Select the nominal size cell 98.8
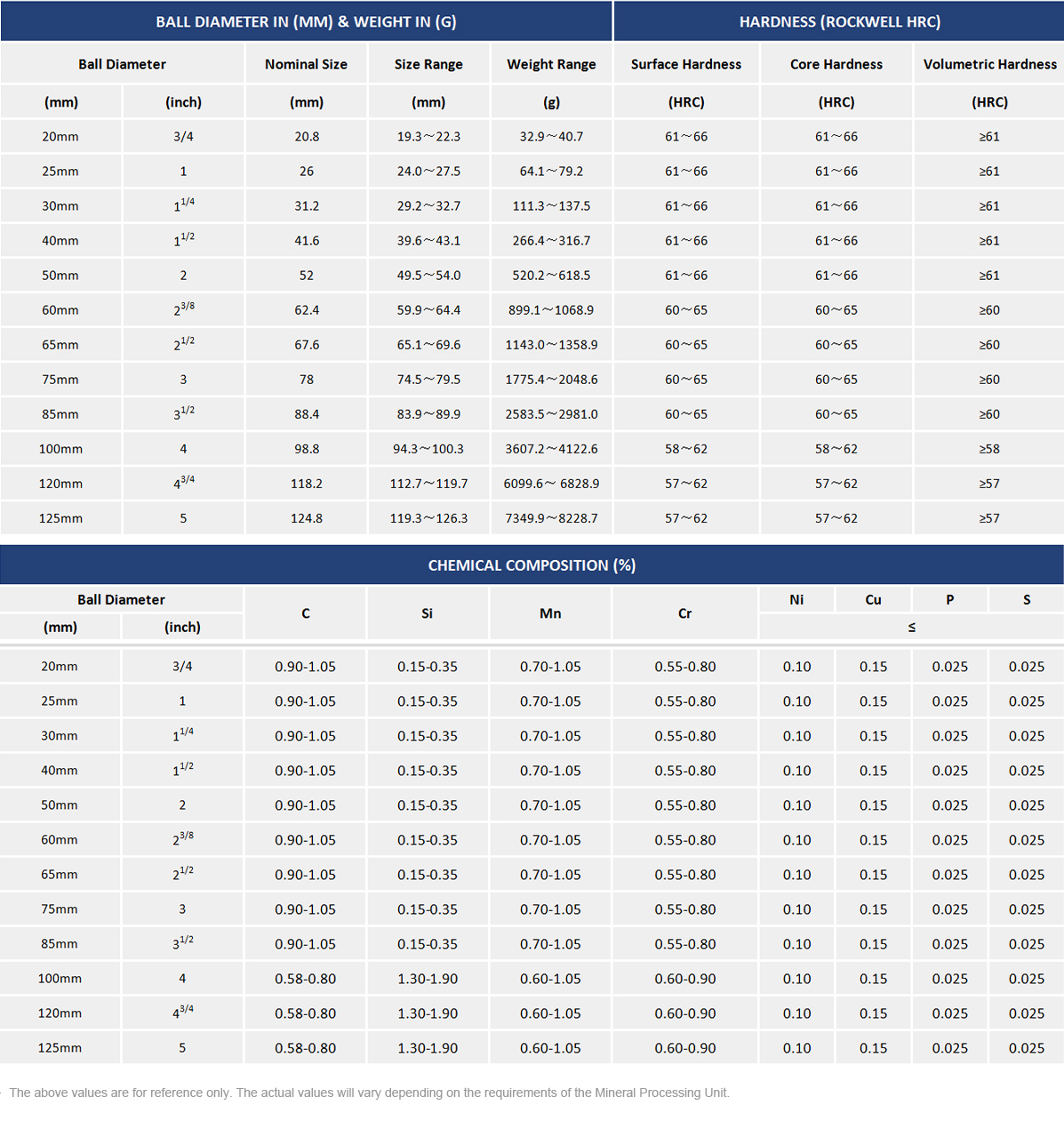This screenshot has width=1064, height=1121. click(307, 449)
